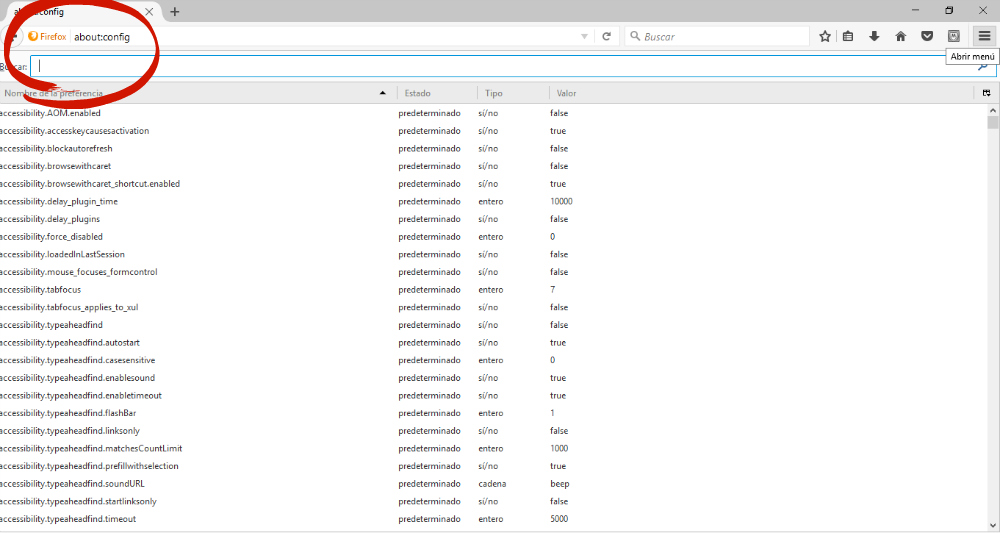The width and height of the screenshot is (1000, 533).
Task: Click the vertical scrollbar of the preference list
Action: coord(992,300)
